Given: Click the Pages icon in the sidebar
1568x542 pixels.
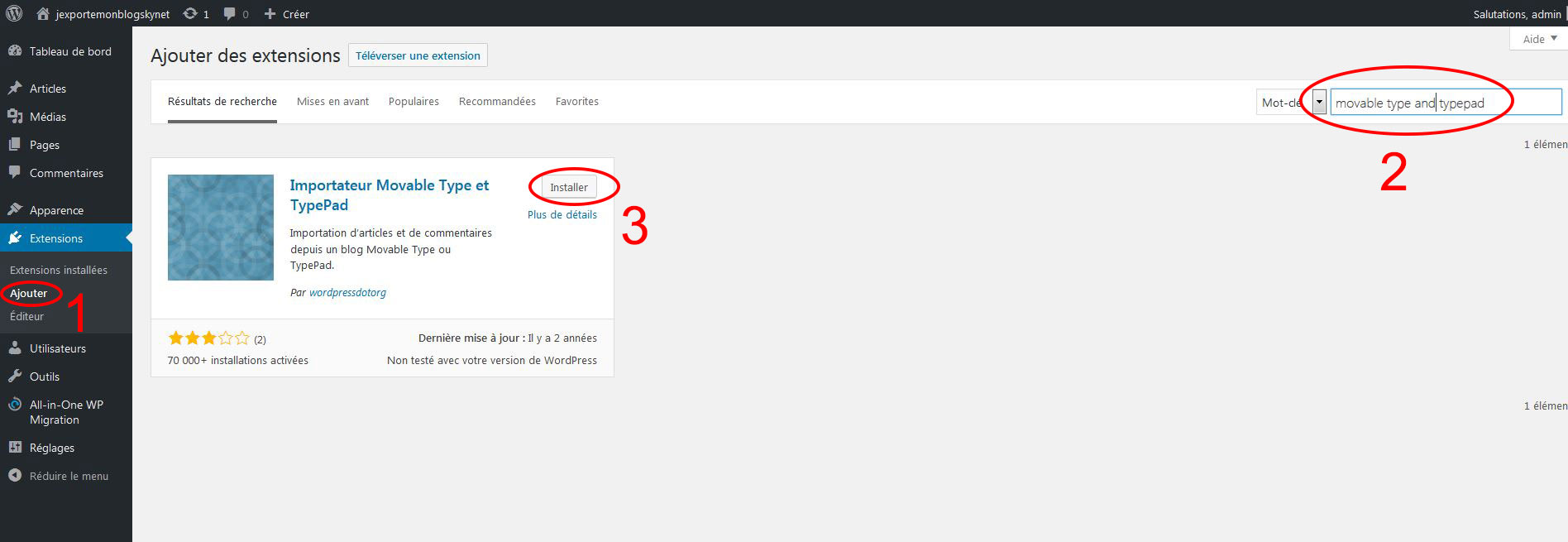Looking at the screenshot, I should [x=15, y=145].
